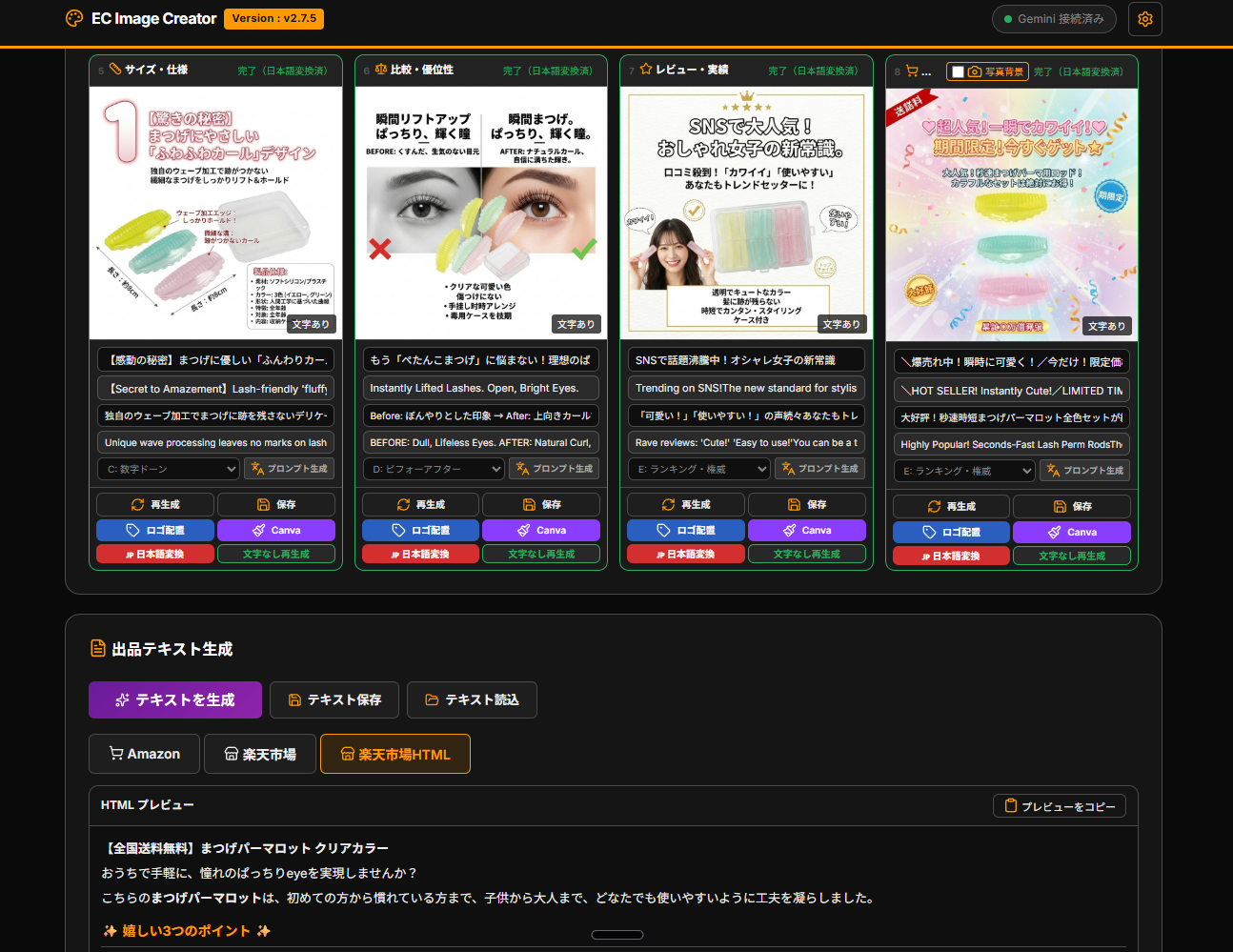Click the wand icon on サイズ・仕様 panel's プロンプト生成 button
The width and height of the screenshot is (1233, 952).
[x=254, y=469]
